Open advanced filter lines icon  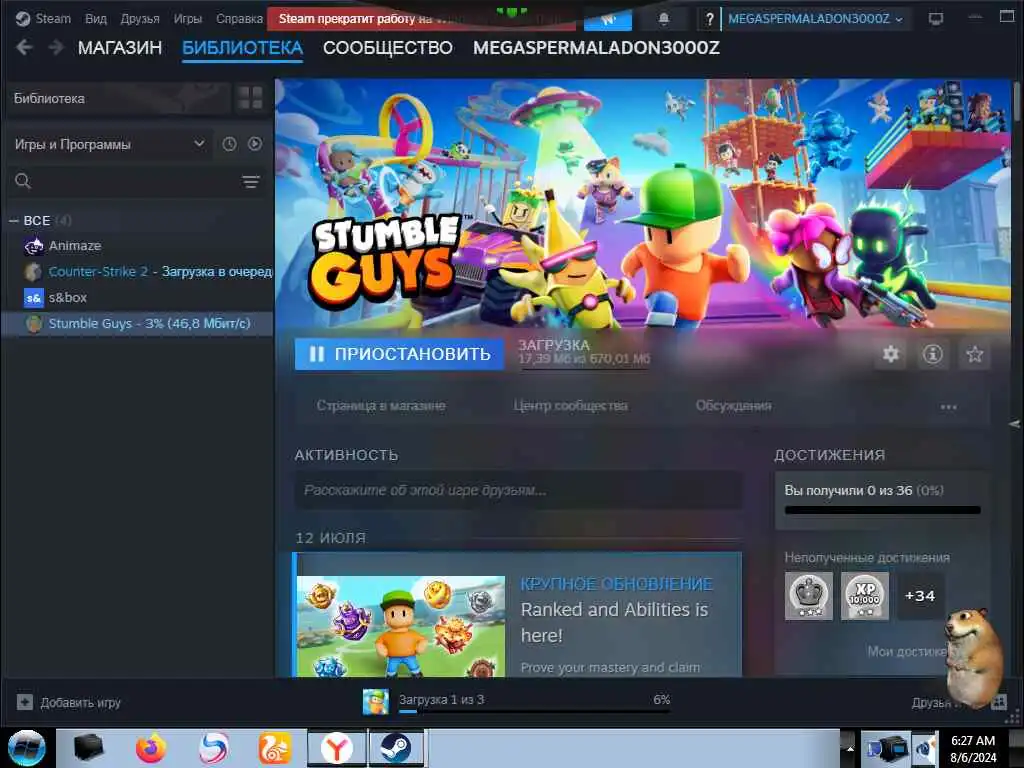251,182
